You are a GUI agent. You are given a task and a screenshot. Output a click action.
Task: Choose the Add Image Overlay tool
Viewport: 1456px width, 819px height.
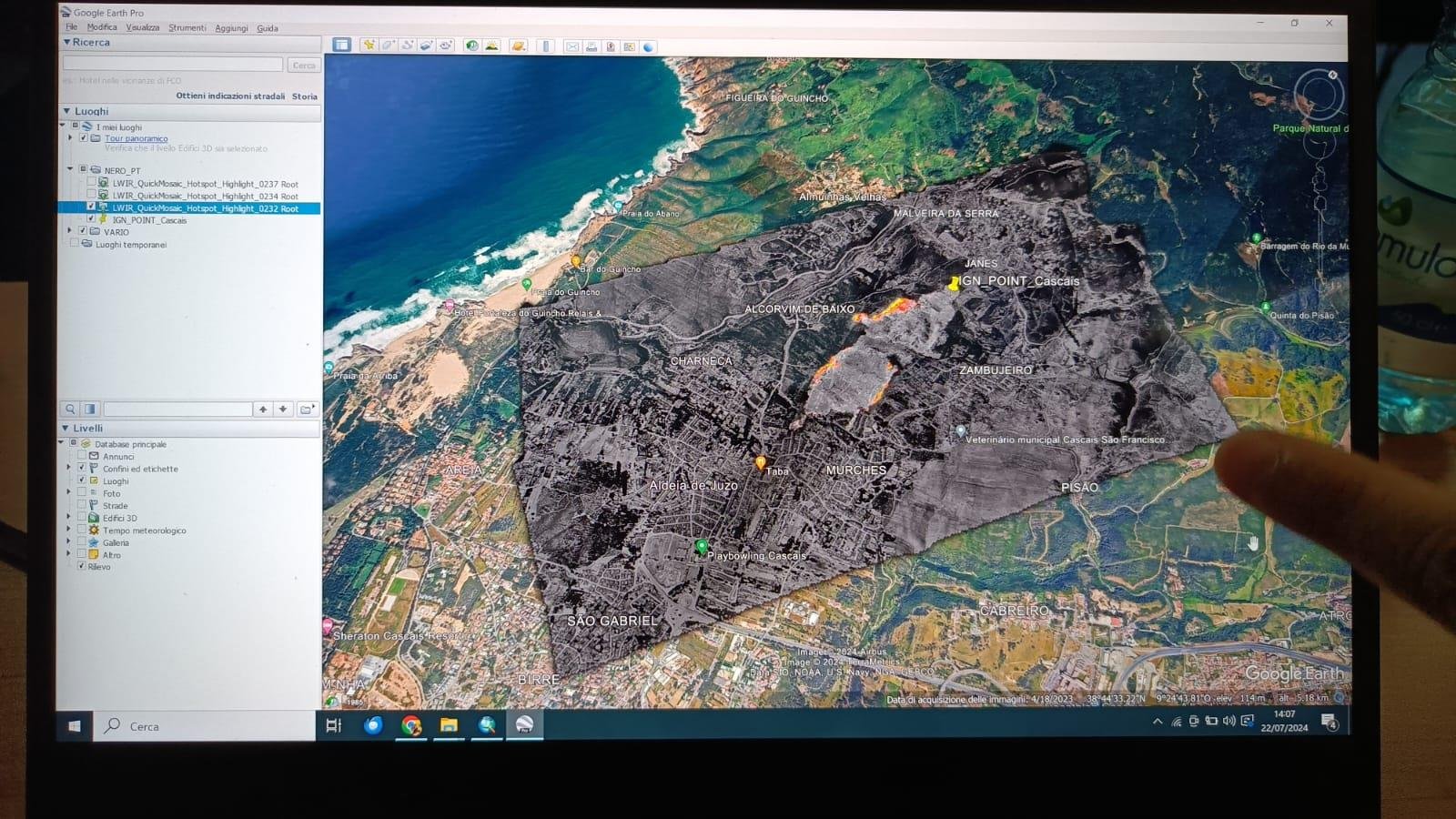[426, 45]
